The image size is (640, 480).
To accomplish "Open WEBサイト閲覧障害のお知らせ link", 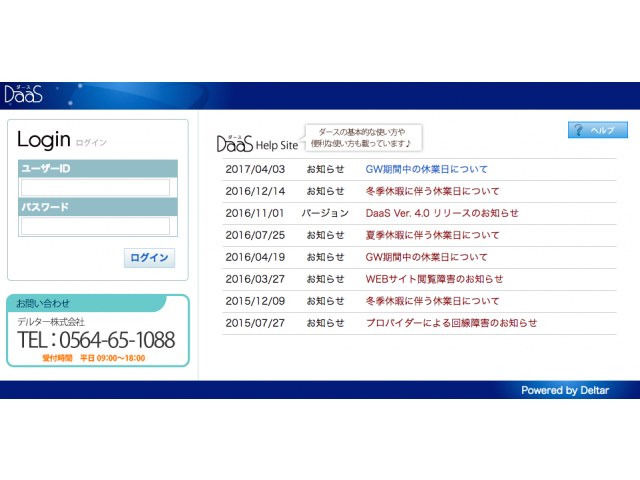I will click(x=435, y=279).
